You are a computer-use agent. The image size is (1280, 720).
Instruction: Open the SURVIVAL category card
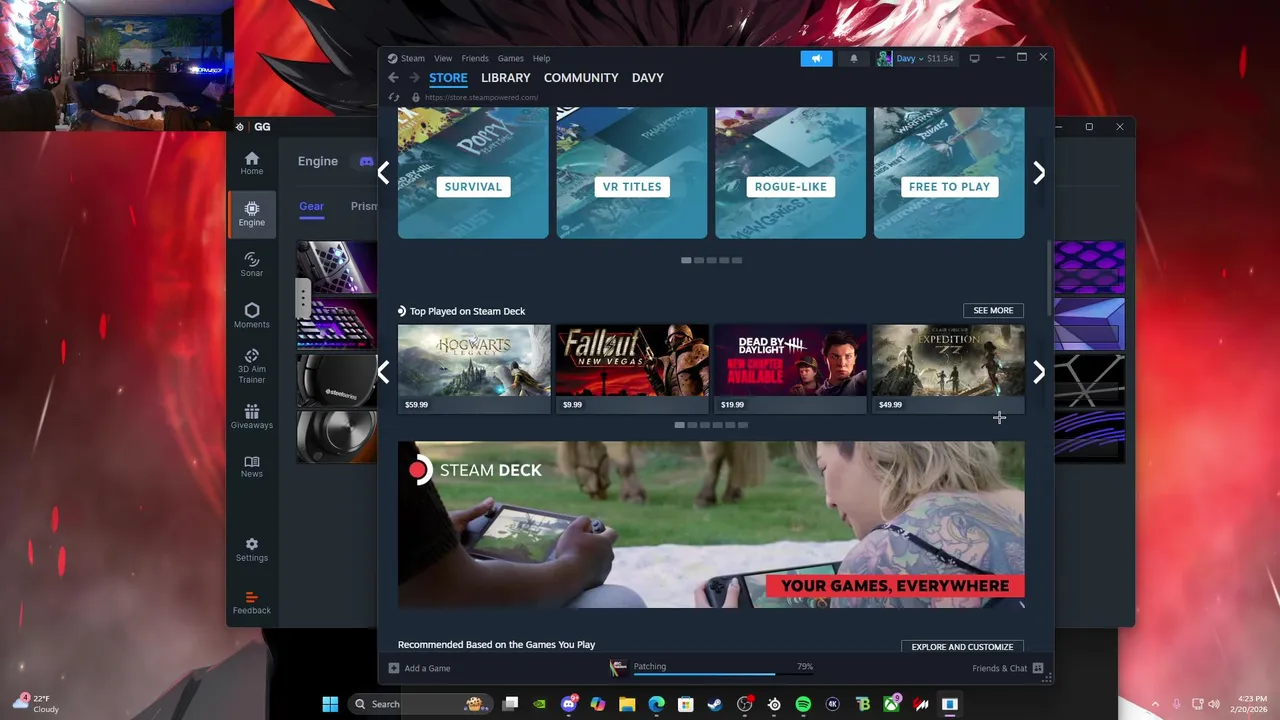(473, 173)
